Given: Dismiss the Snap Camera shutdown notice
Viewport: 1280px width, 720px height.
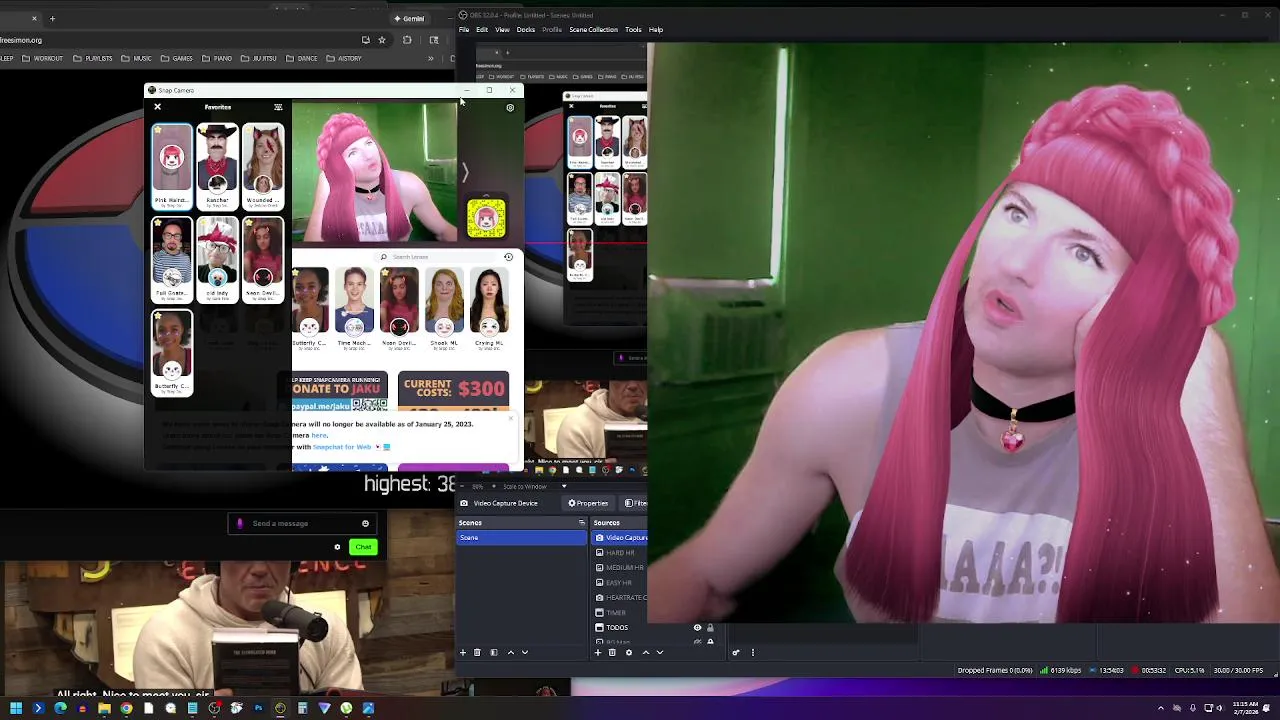Looking at the screenshot, I should pyautogui.click(x=510, y=417).
